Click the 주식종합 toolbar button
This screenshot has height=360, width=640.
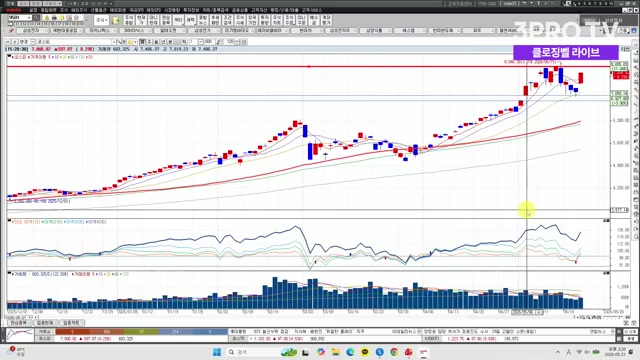point(129,20)
